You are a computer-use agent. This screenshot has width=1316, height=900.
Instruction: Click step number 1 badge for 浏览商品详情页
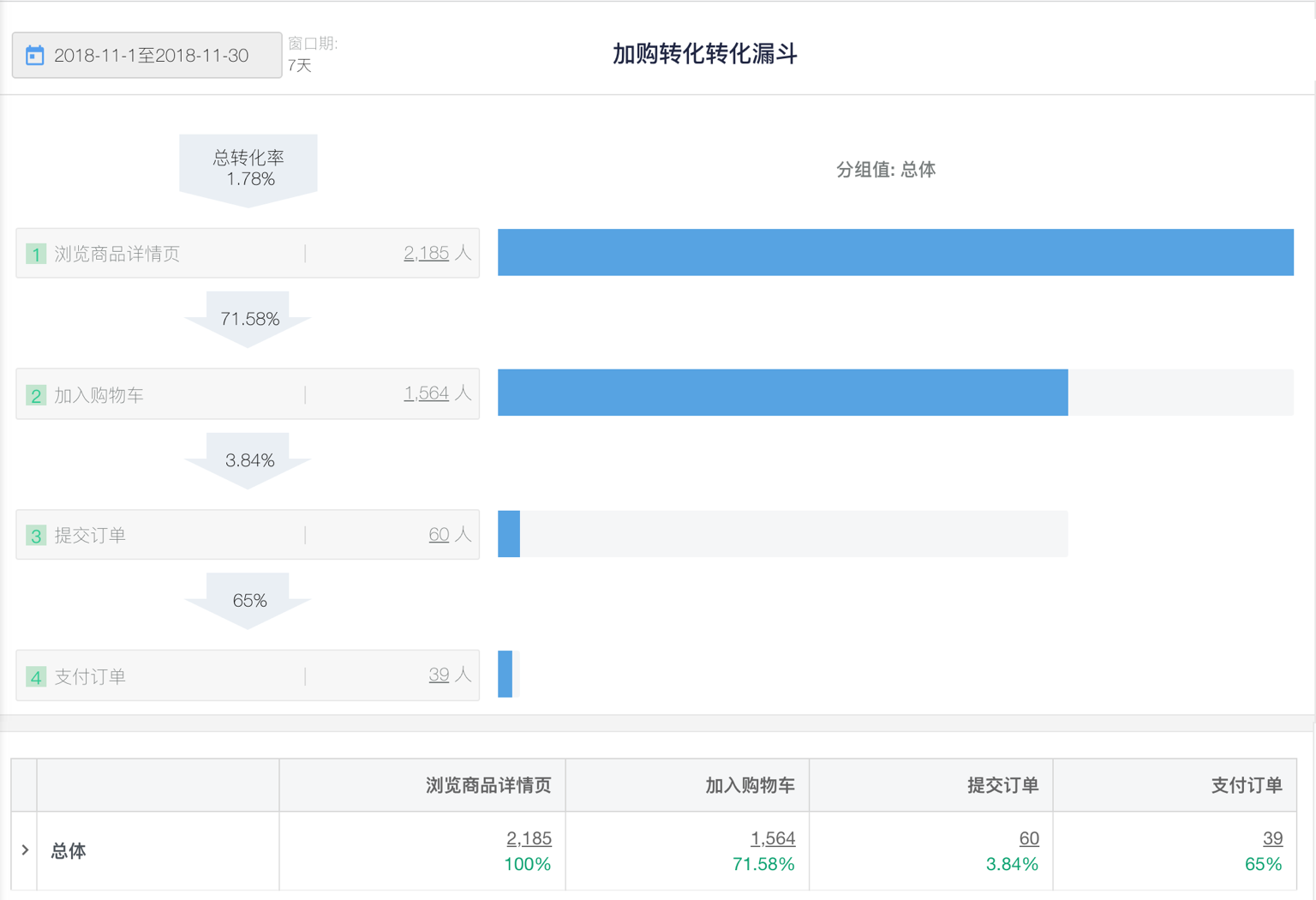pos(36,254)
